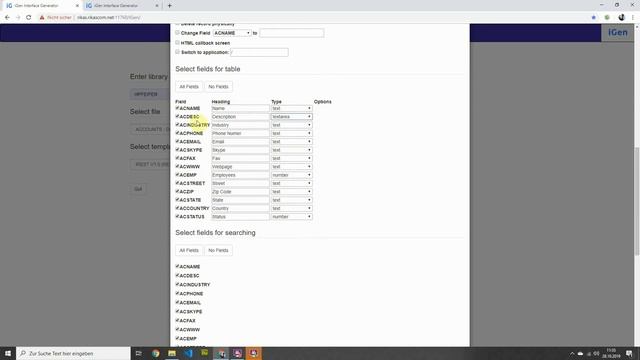Image resolution: width=640 pixels, height=360 pixels.
Task: Open the textarea Type dropdown for ACDESC
Action: 291,117
